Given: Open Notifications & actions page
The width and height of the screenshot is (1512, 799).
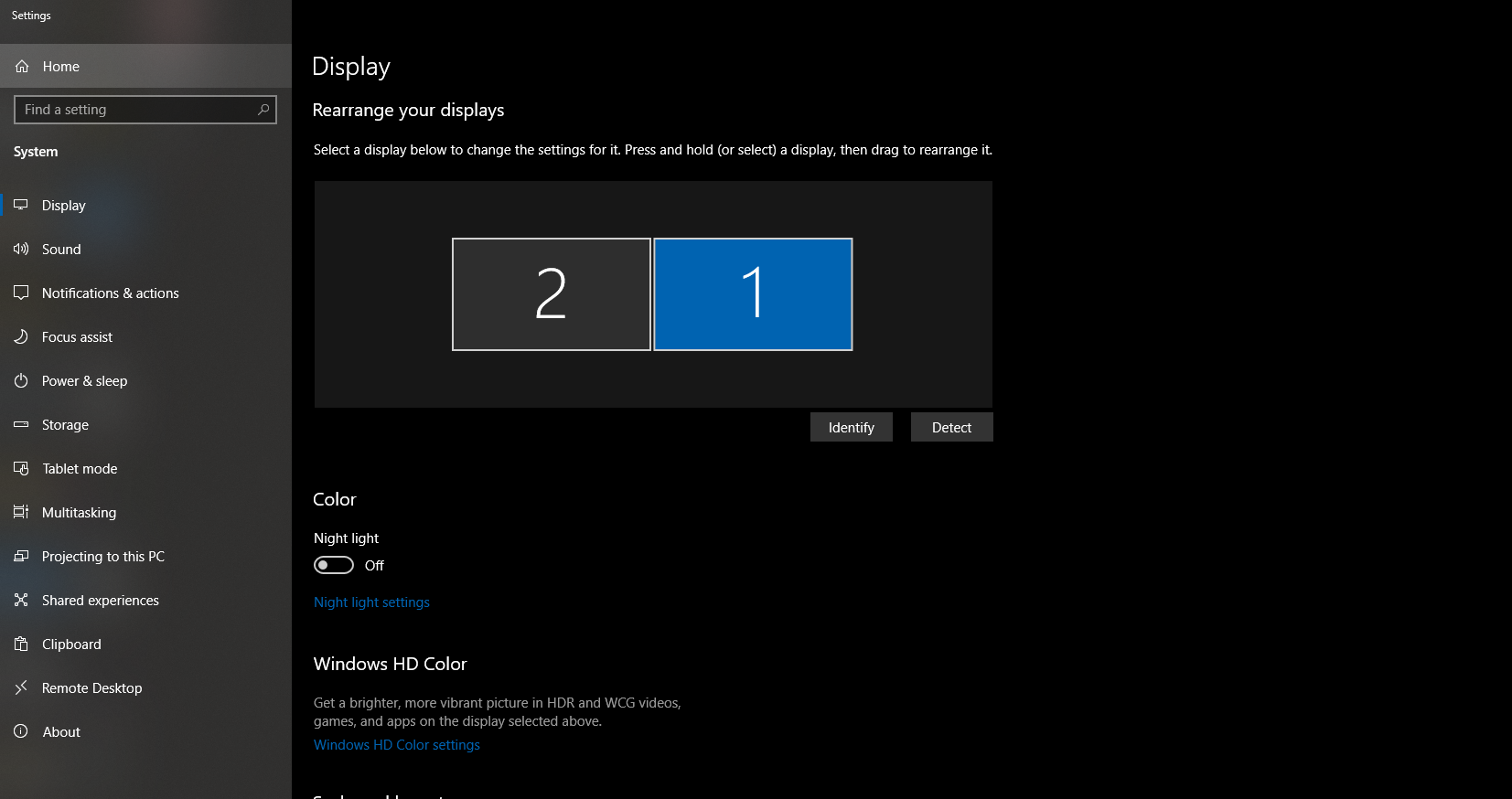Looking at the screenshot, I should click(x=145, y=293).
